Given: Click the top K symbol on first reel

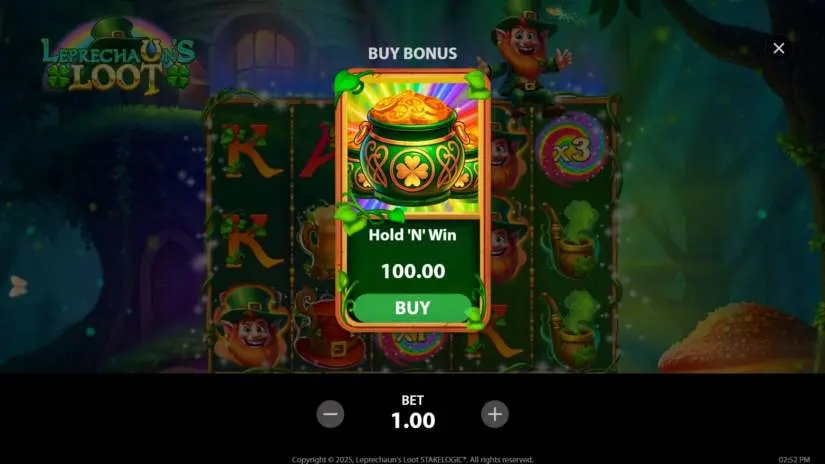Looking at the screenshot, I should pyautogui.click(x=248, y=150).
